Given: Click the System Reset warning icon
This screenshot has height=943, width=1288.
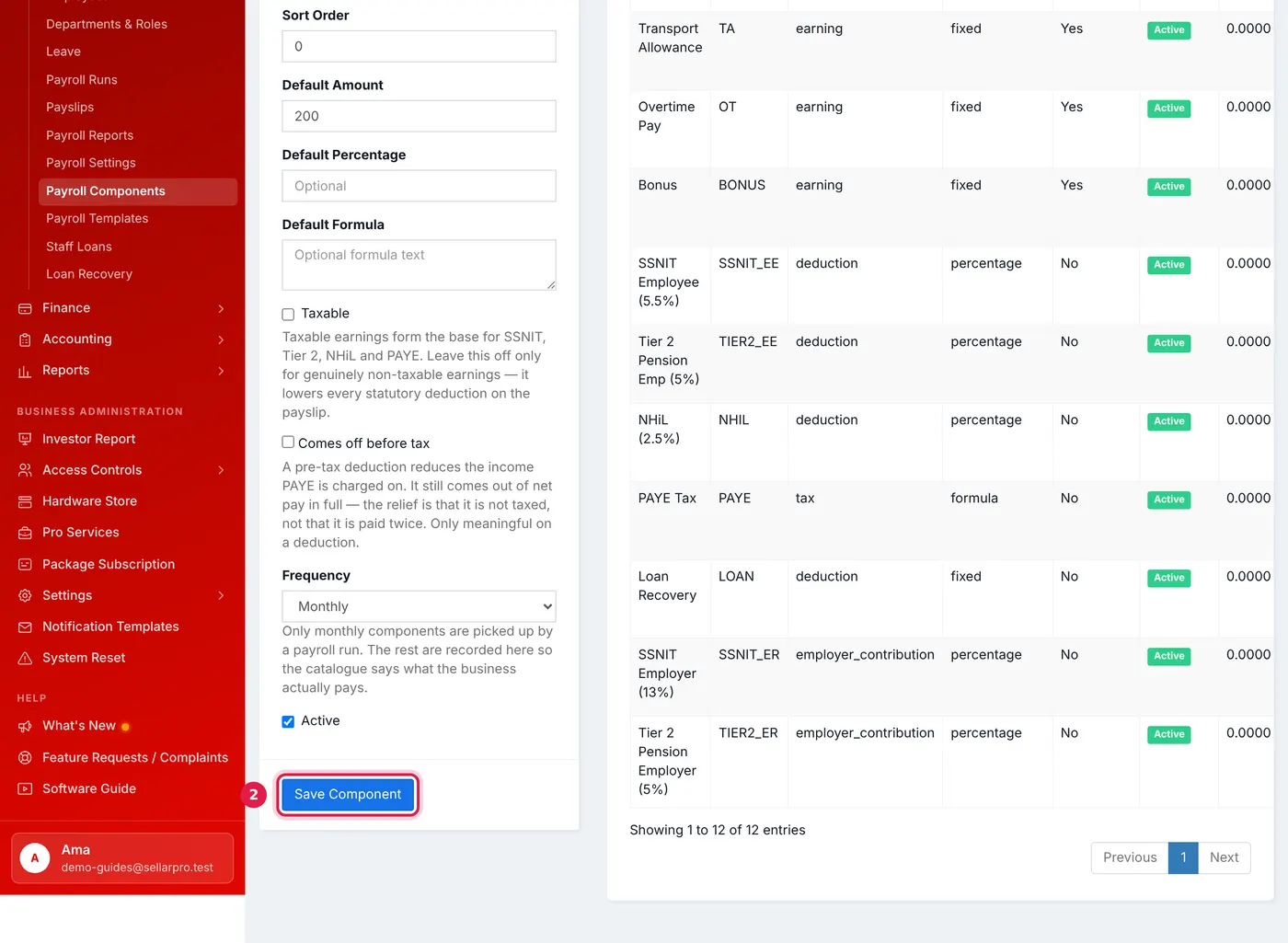Looking at the screenshot, I should click(x=25, y=658).
